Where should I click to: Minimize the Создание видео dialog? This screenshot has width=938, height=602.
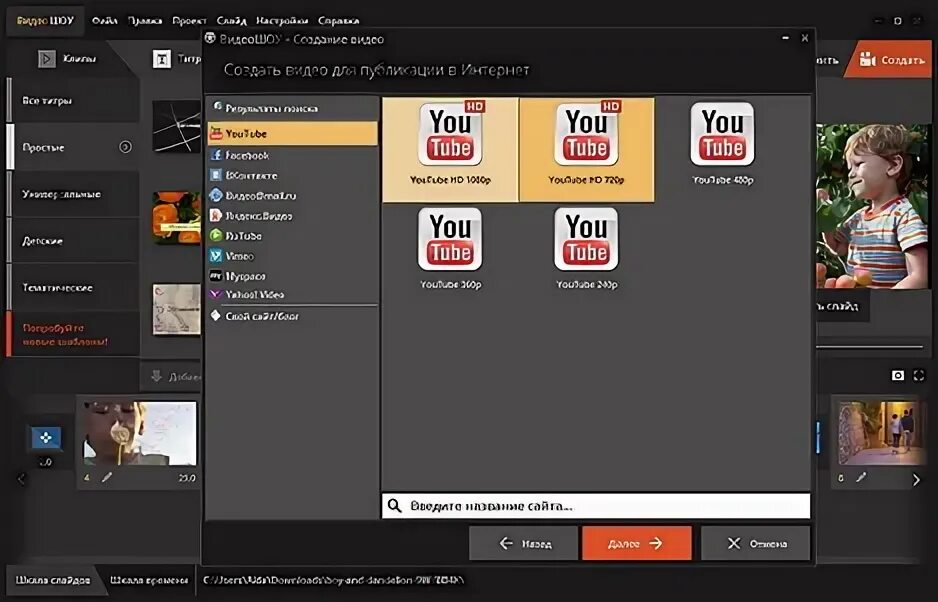pyautogui.click(x=785, y=38)
